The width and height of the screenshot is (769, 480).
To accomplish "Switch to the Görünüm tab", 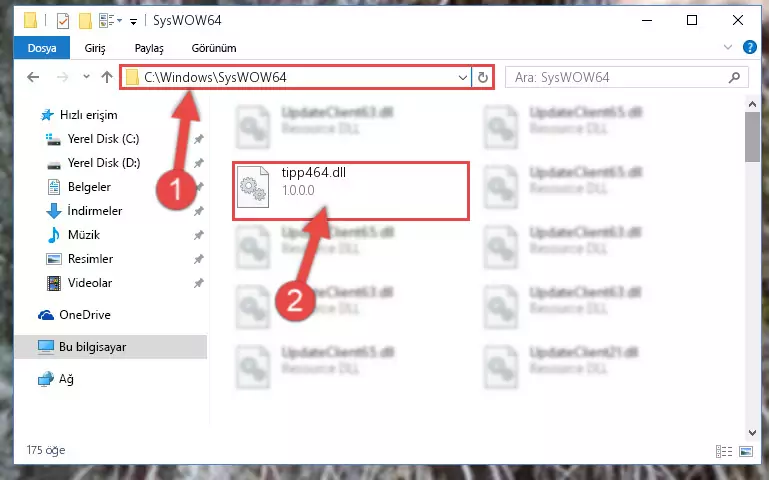I will [x=214, y=48].
